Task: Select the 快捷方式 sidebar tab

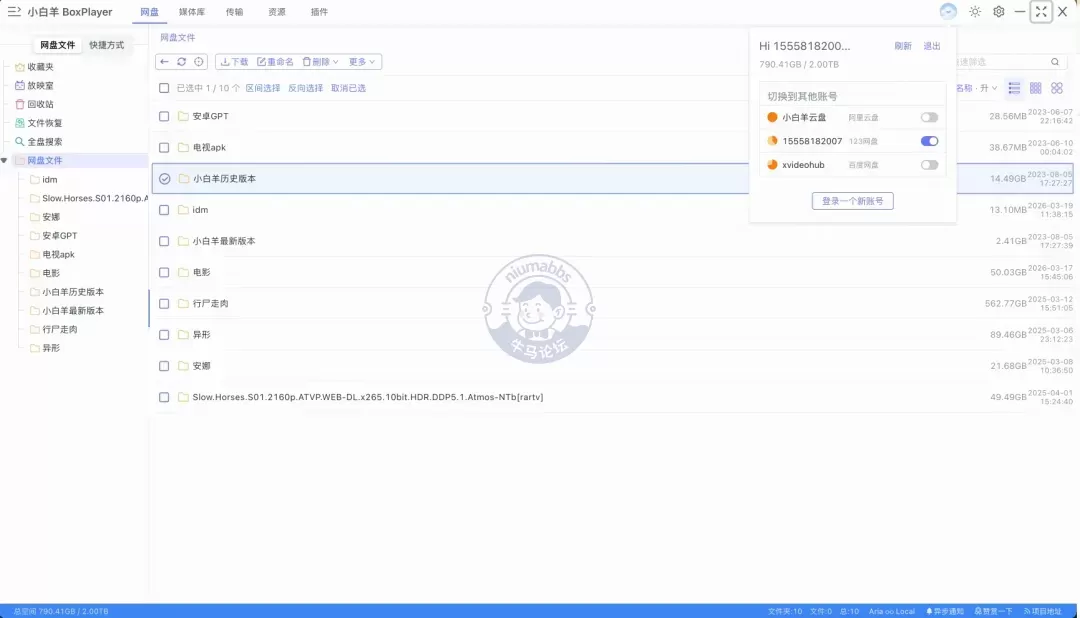Action: click(x=107, y=45)
